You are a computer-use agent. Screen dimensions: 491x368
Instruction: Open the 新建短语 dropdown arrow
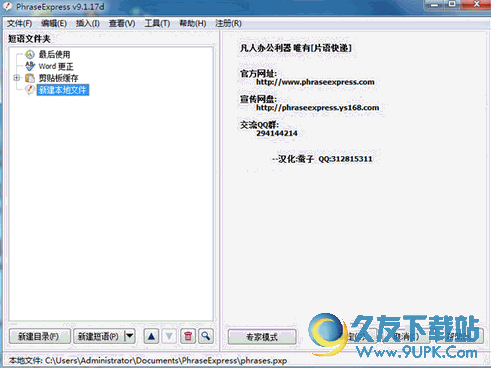(130, 336)
